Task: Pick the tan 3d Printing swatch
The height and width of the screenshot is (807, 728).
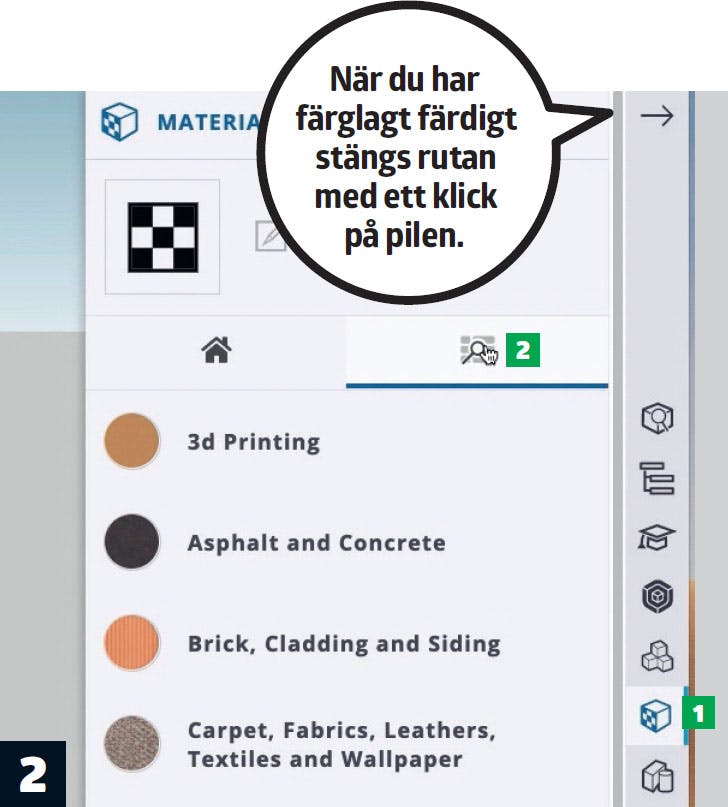Action: (132, 441)
